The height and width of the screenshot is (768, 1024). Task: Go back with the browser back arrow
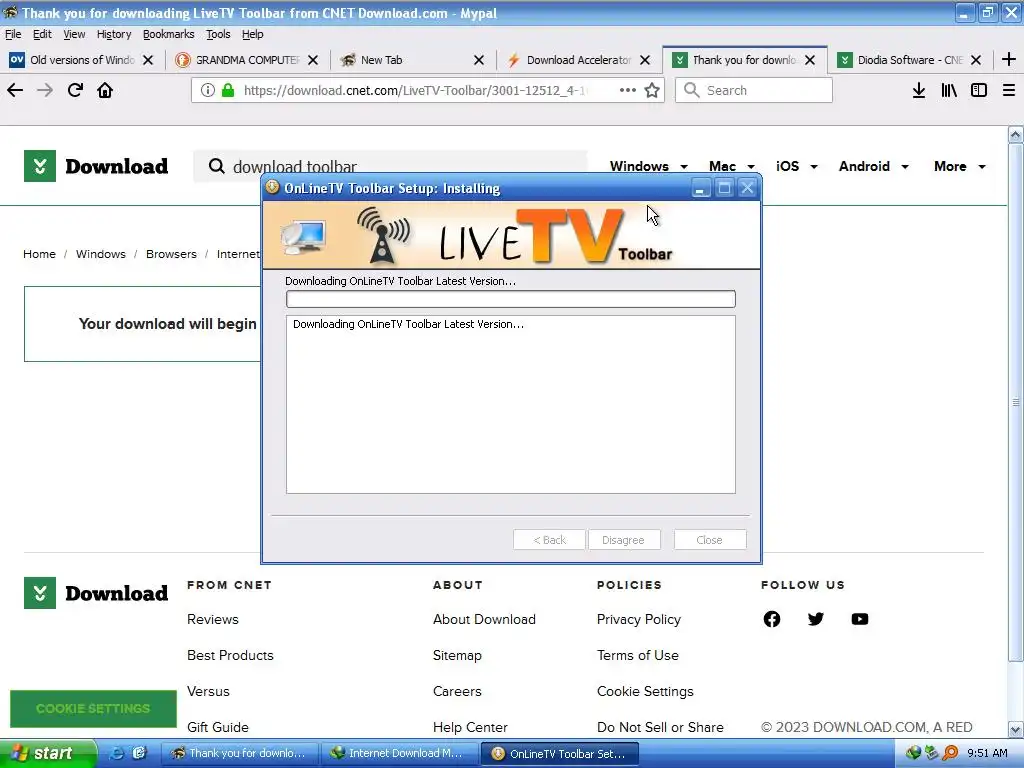15,90
